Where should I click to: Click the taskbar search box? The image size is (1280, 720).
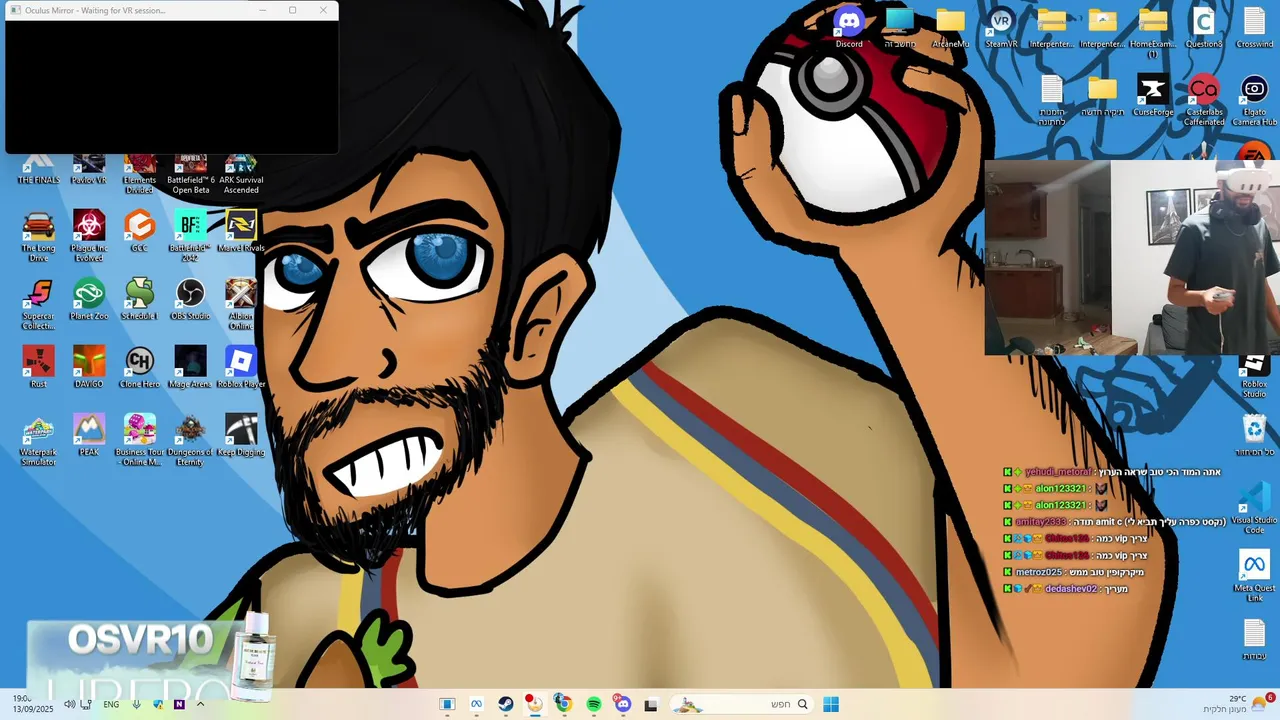(x=740, y=704)
